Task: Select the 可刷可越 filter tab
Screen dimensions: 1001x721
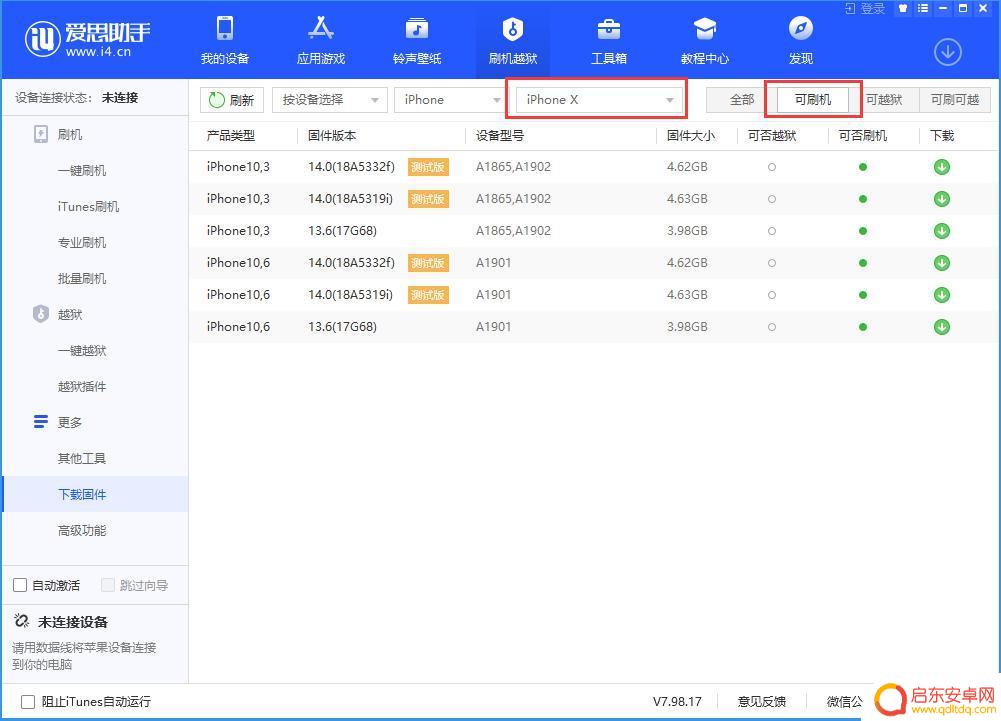Action: (955, 100)
